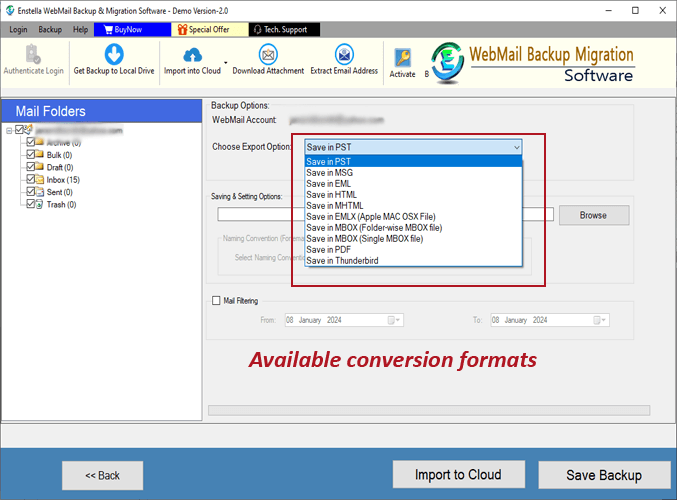Click the Enstella logo in header
The width and height of the screenshot is (677, 500).
point(447,63)
